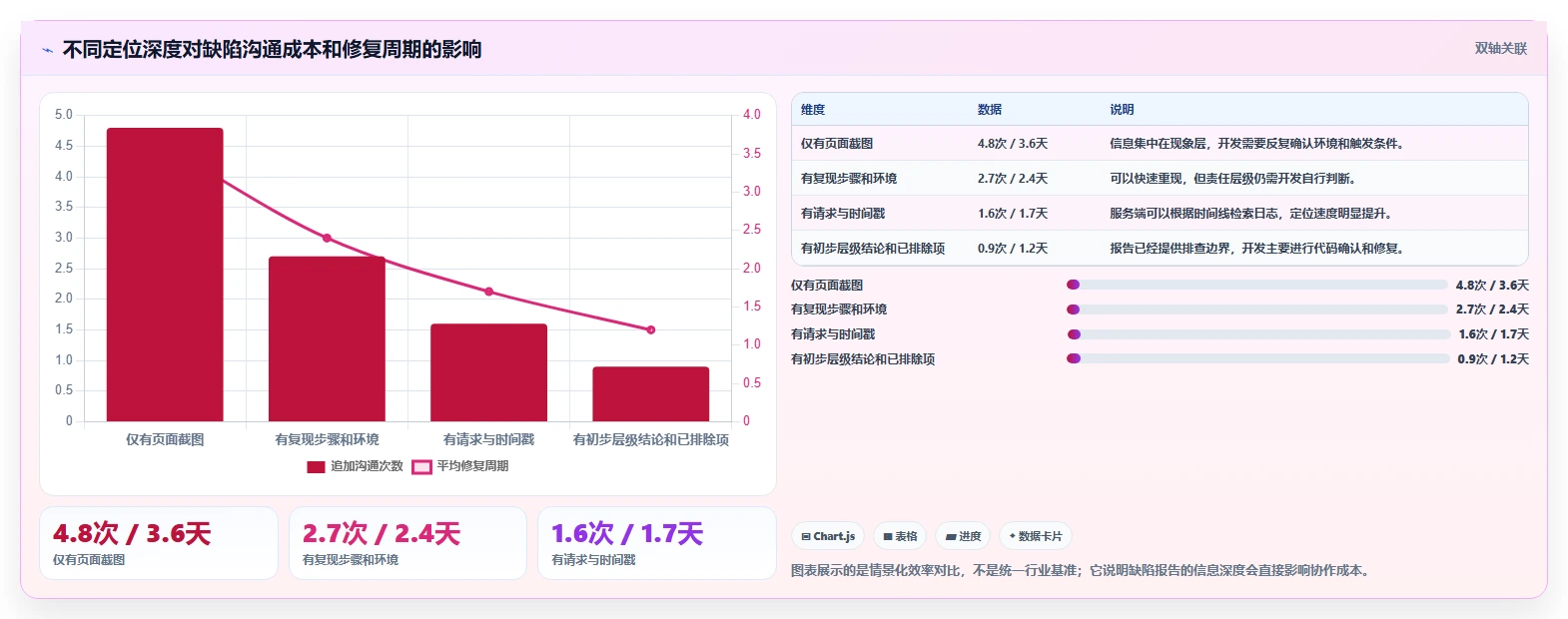
Task: Click the 维度 column header
Action: pyautogui.click(x=813, y=110)
